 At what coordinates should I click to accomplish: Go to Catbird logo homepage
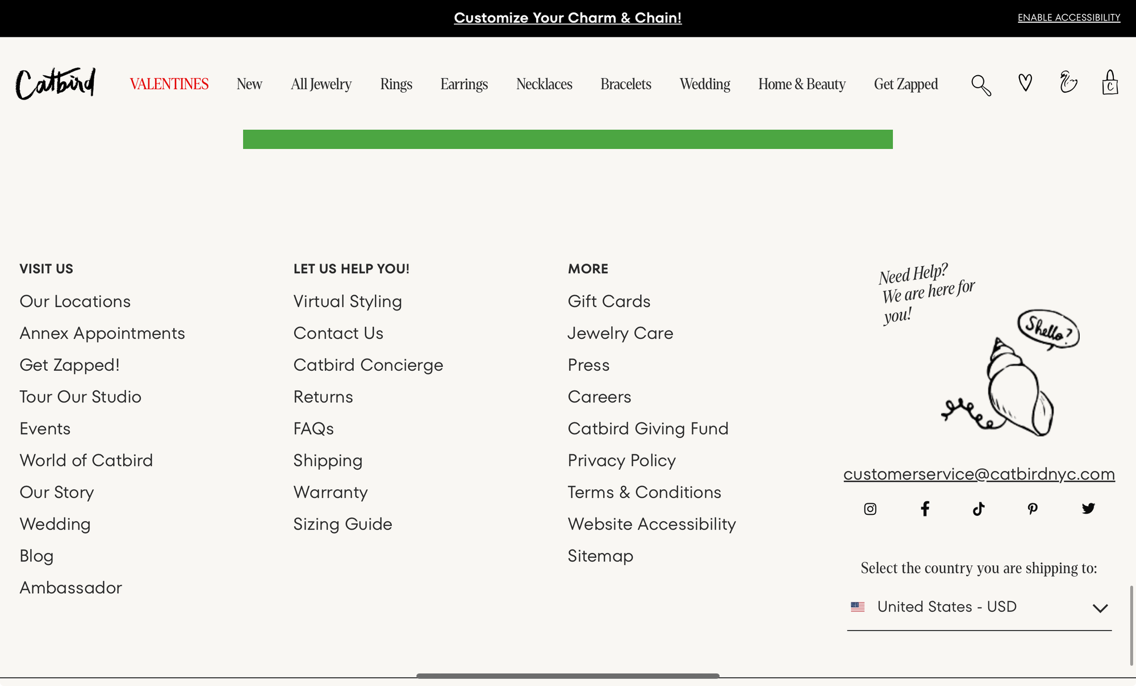pos(56,83)
